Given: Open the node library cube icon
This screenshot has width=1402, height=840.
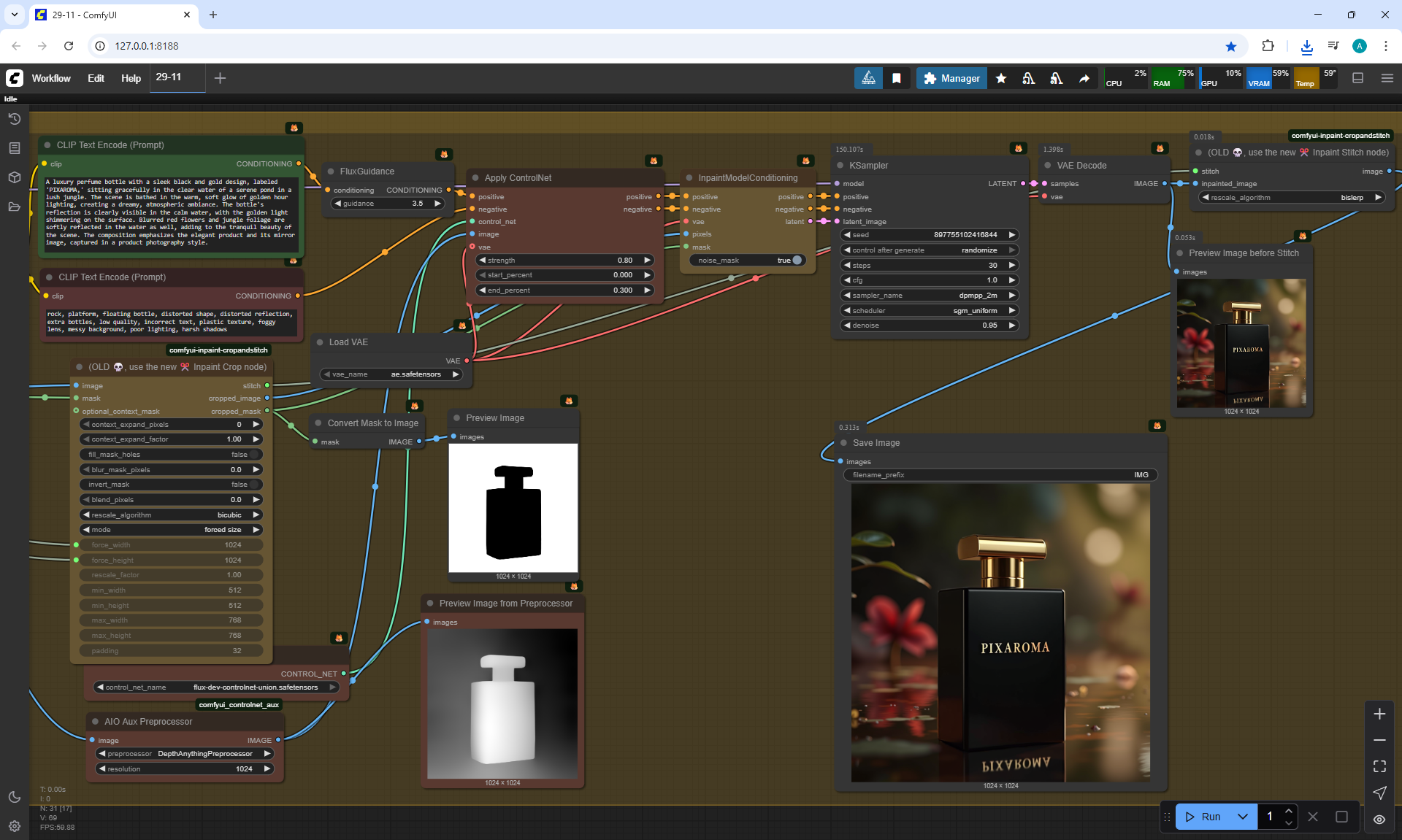Looking at the screenshot, I should coord(14,177).
